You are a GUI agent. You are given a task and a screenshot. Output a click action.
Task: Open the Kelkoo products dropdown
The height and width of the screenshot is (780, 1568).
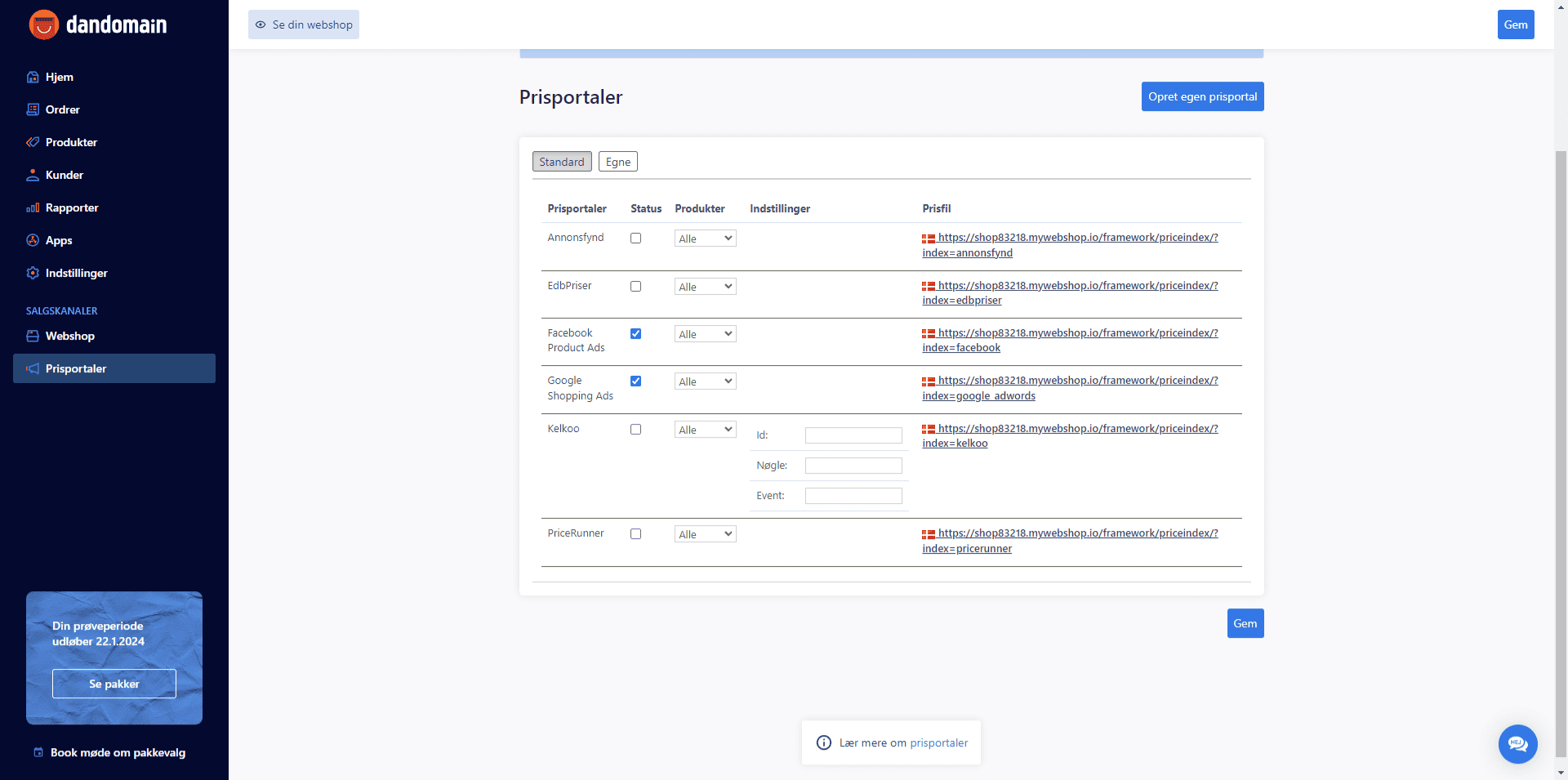point(705,430)
